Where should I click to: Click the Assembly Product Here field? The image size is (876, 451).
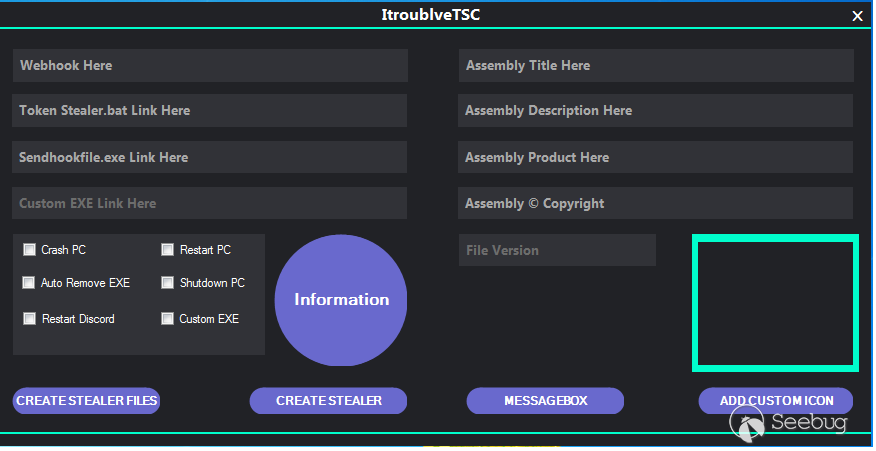click(656, 157)
